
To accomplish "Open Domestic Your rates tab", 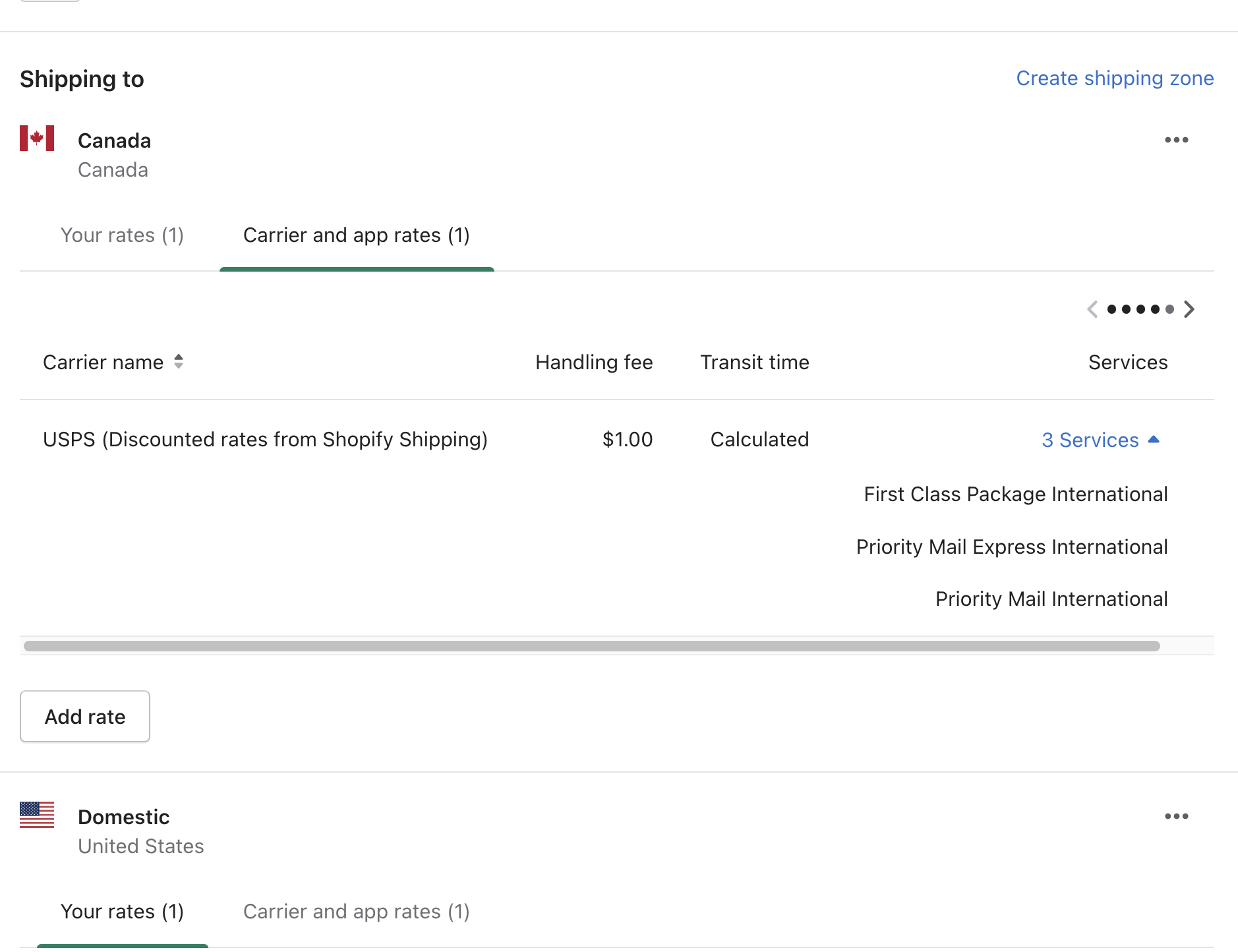I will pos(122,912).
